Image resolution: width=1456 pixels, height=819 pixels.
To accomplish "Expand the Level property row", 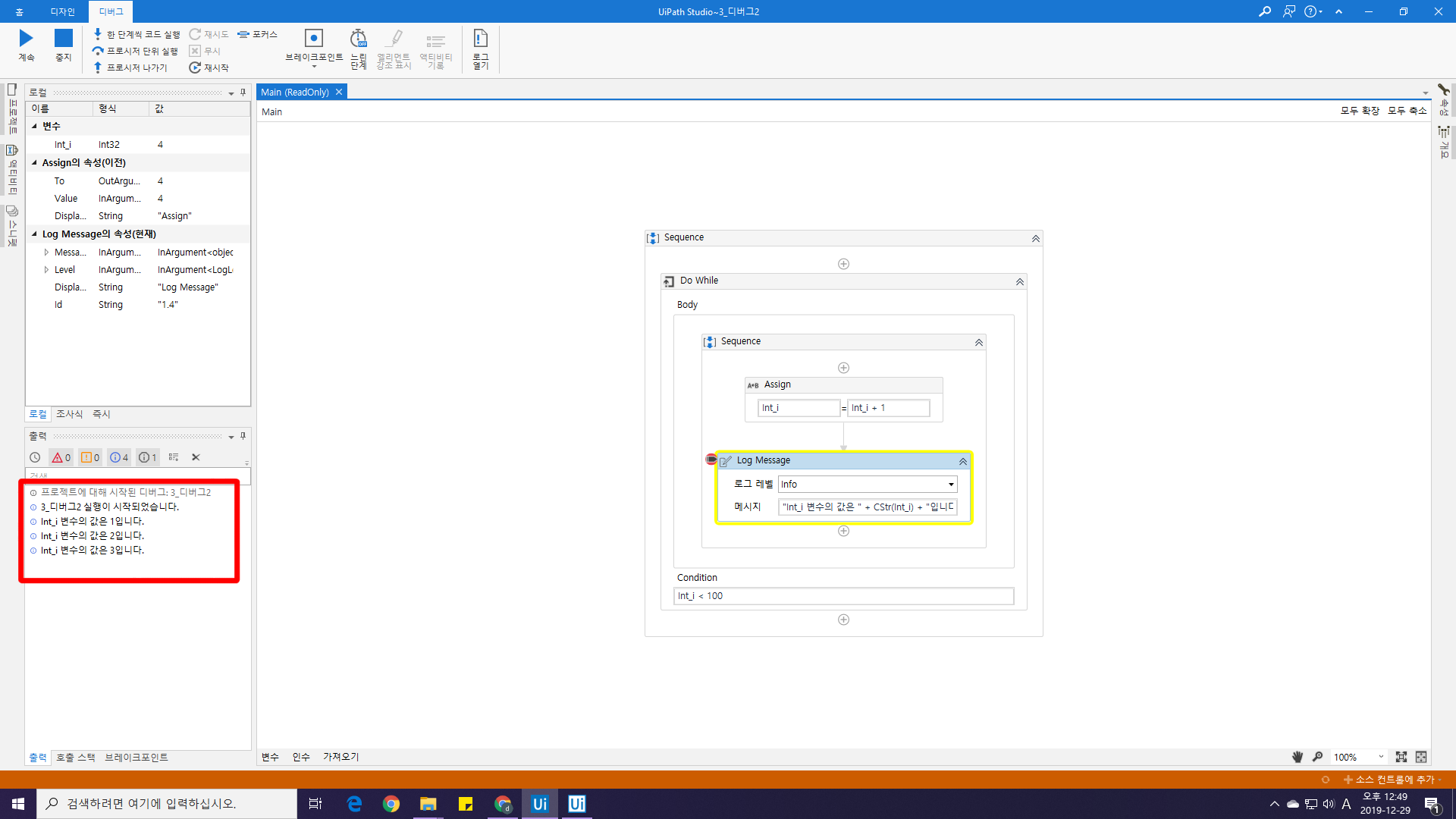I will tap(46, 270).
